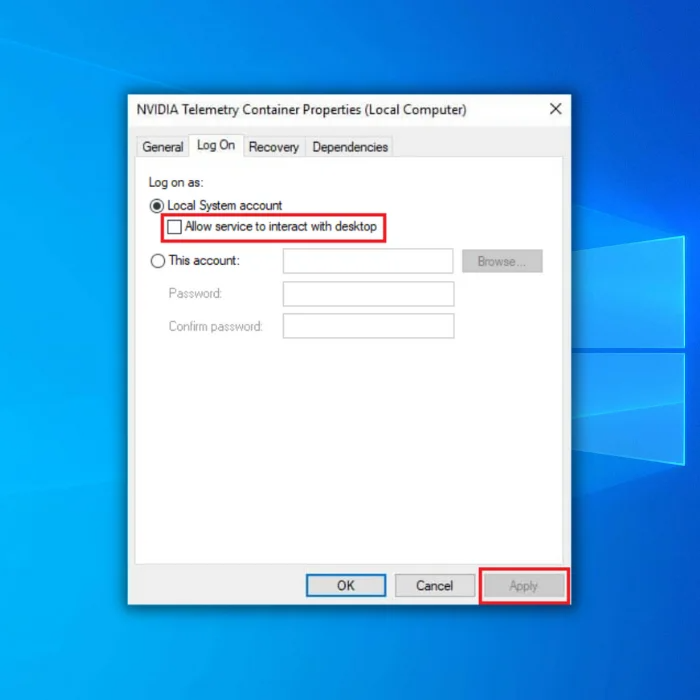Image resolution: width=700 pixels, height=700 pixels.
Task: Click the Browse... button
Action: tap(502, 261)
